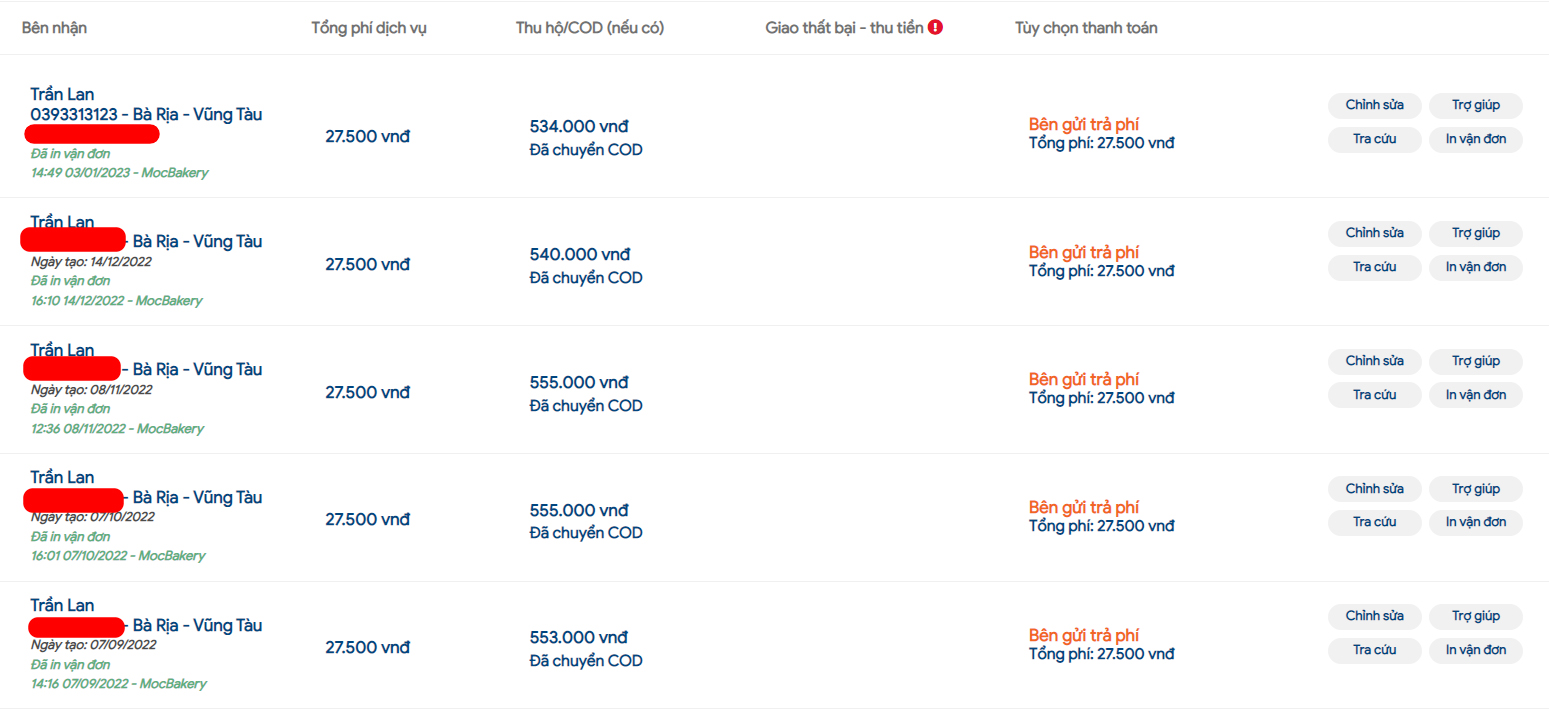Screen dimensions: 1549x713
Task: Click Tra cứu for the 08/11/2022 order
Action: point(1374,395)
